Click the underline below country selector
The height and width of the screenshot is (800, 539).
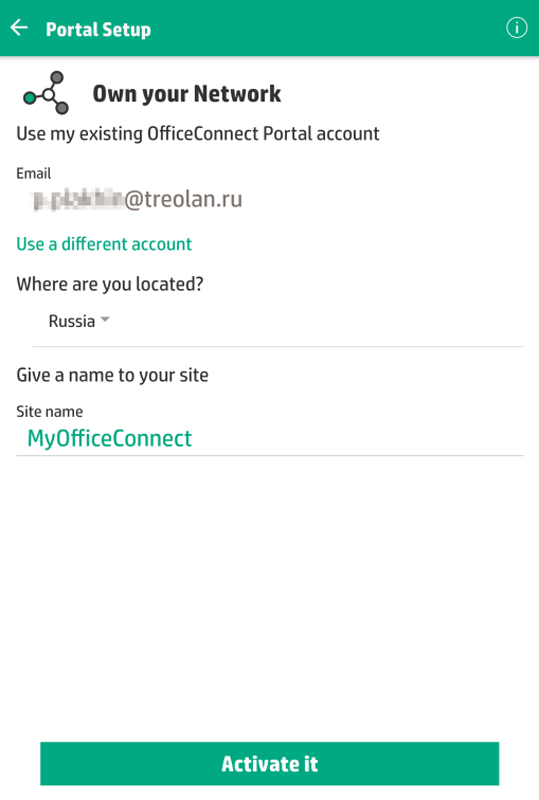[x=278, y=346]
